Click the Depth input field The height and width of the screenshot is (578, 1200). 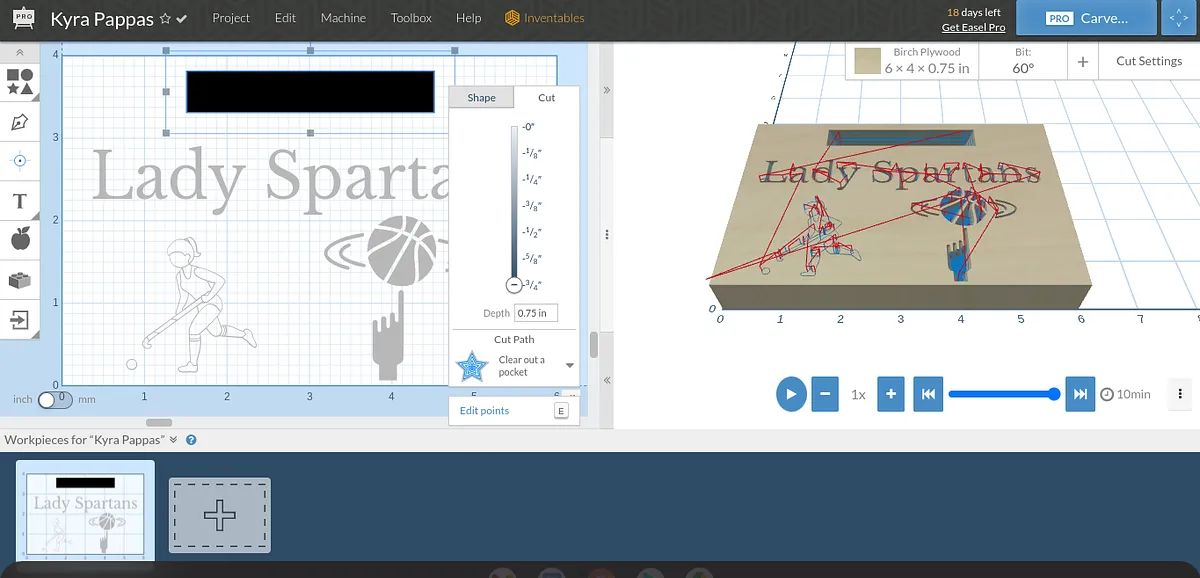(x=536, y=313)
